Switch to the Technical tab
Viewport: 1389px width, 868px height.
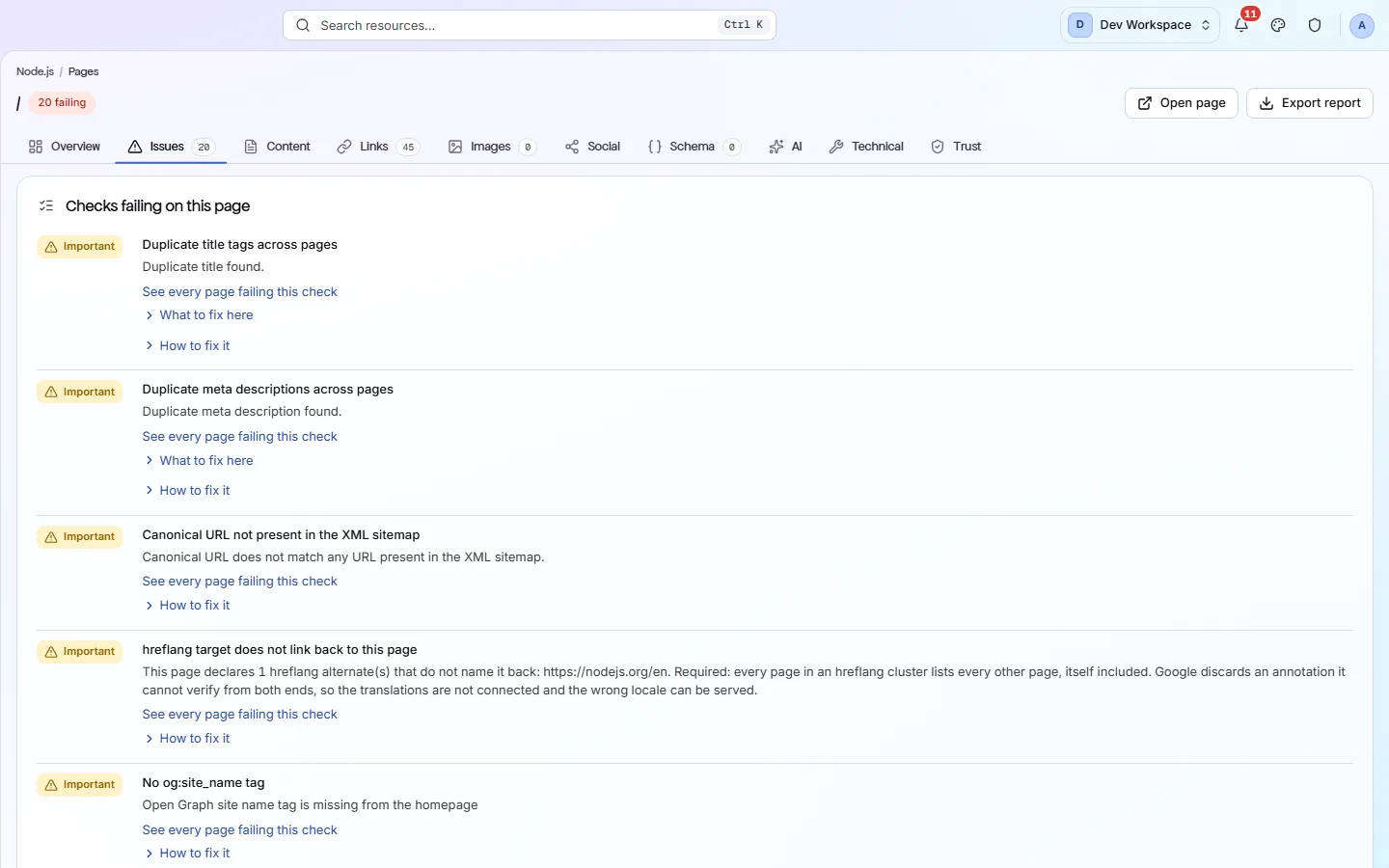(x=866, y=147)
